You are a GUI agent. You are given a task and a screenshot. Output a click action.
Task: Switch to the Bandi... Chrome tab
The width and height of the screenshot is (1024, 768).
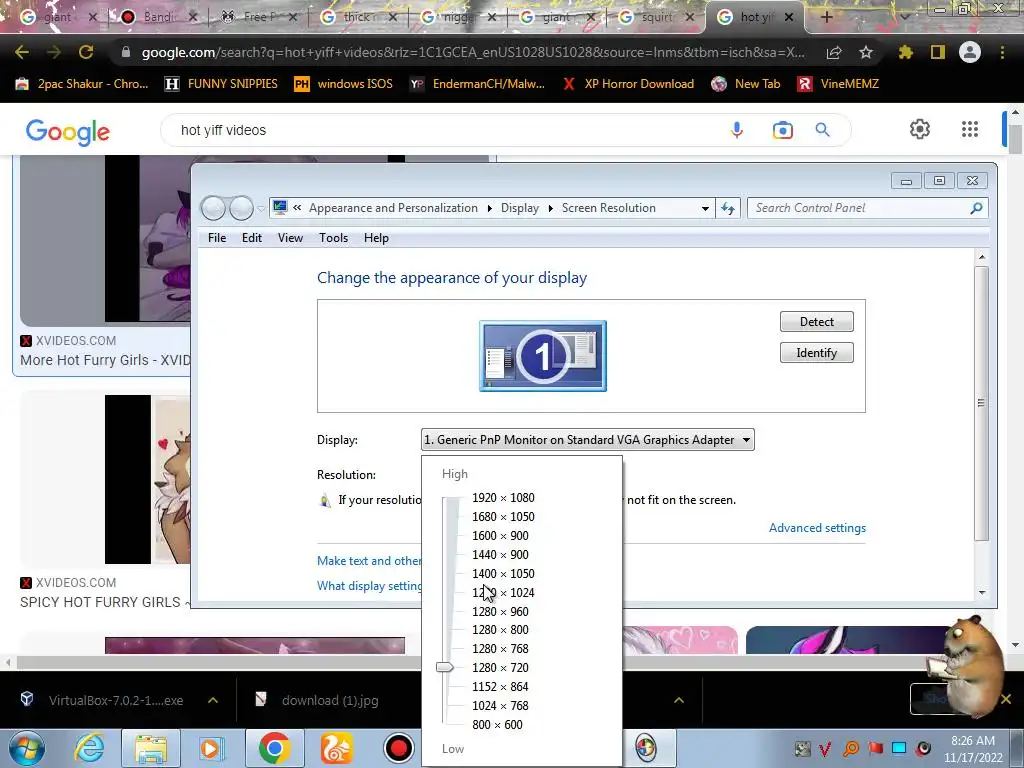(157, 17)
